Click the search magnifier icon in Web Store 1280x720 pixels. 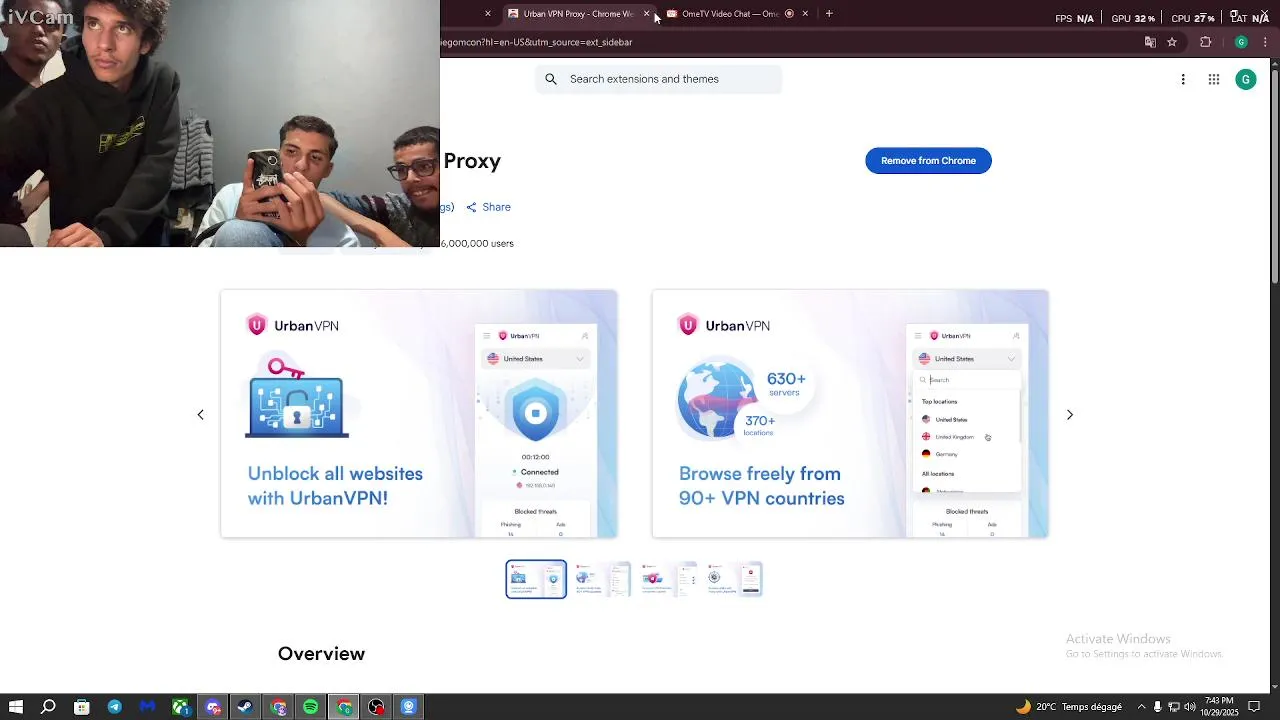pyautogui.click(x=551, y=79)
